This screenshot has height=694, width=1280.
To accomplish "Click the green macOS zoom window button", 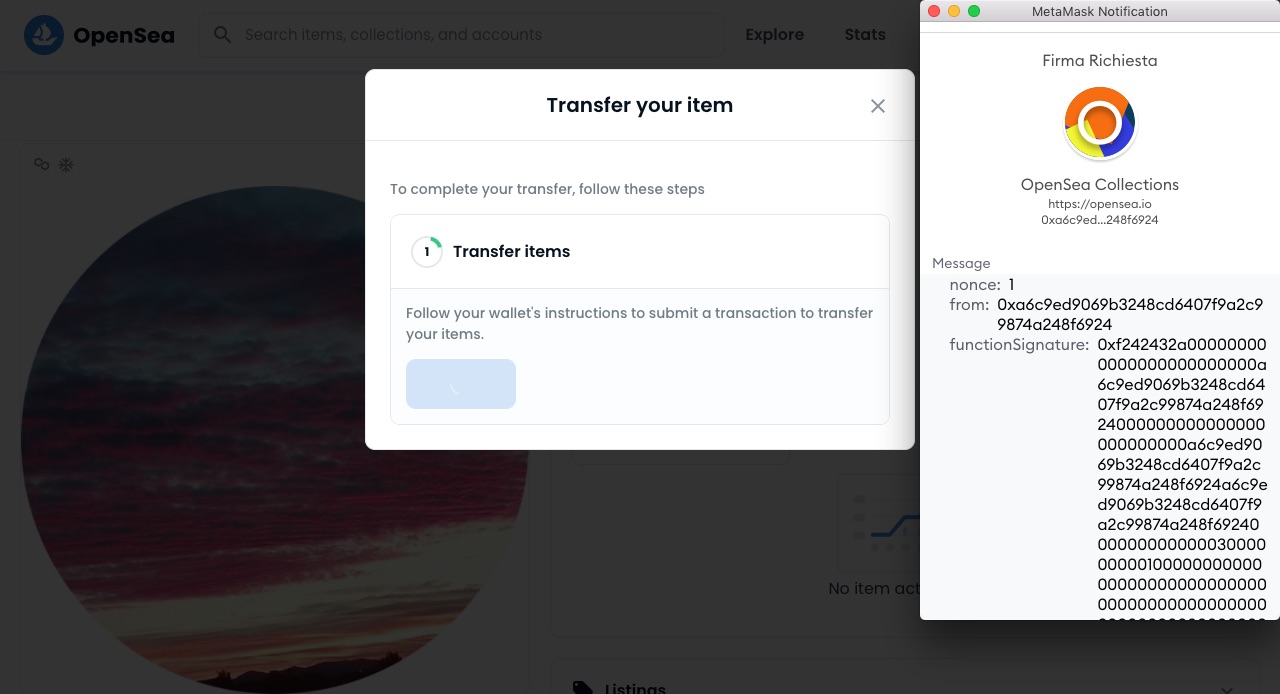I will pos(974,11).
